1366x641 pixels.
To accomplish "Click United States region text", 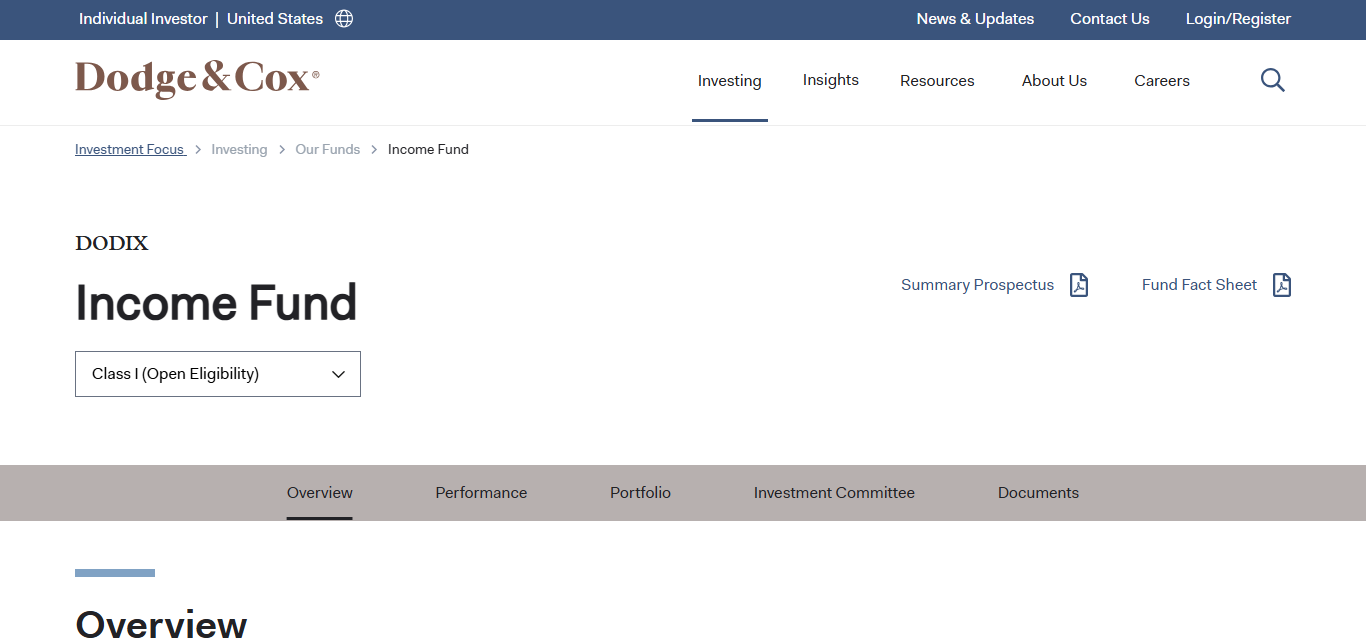I will 275,19.
